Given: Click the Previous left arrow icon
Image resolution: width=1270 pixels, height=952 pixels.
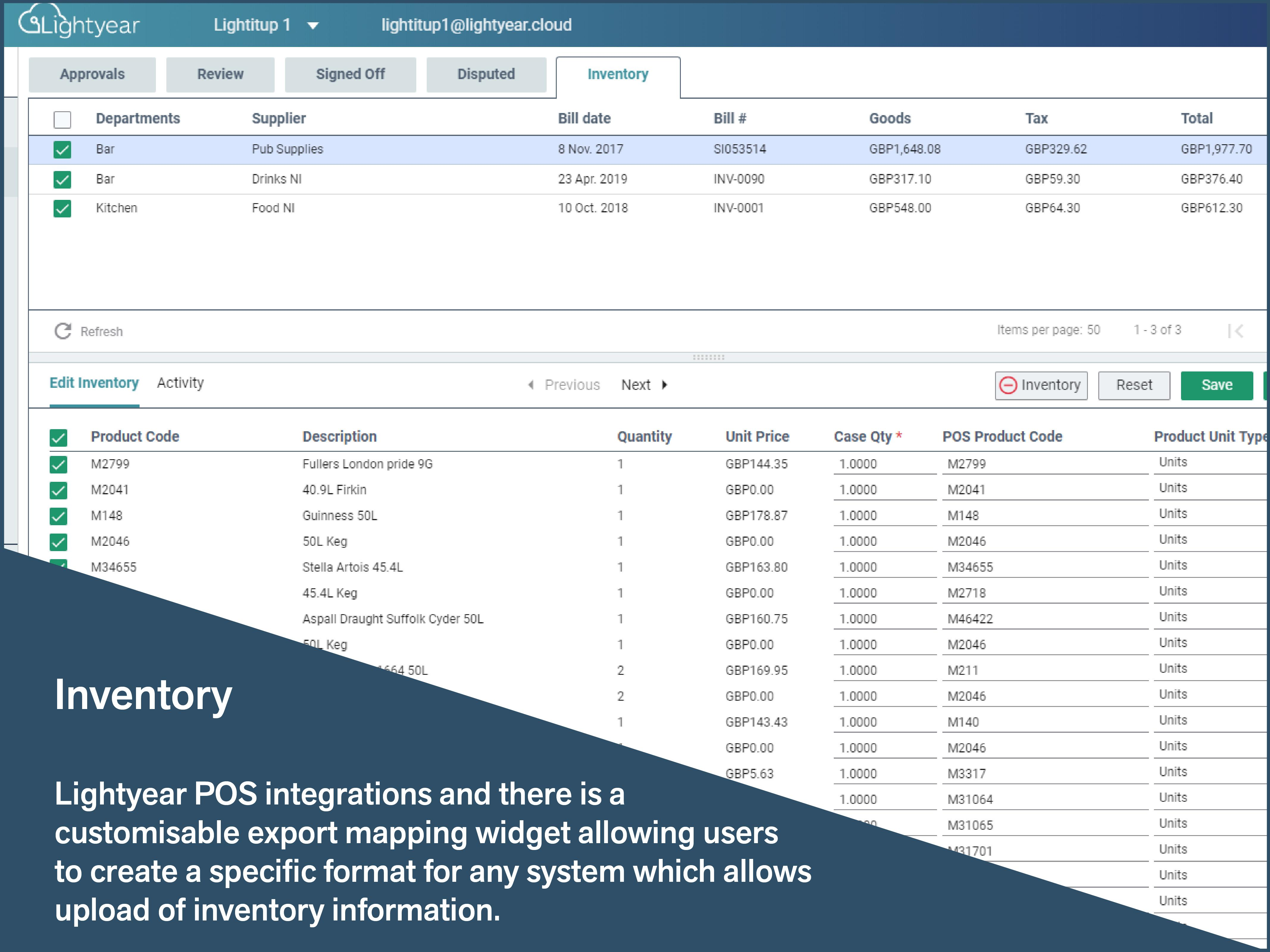Looking at the screenshot, I should (x=531, y=385).
